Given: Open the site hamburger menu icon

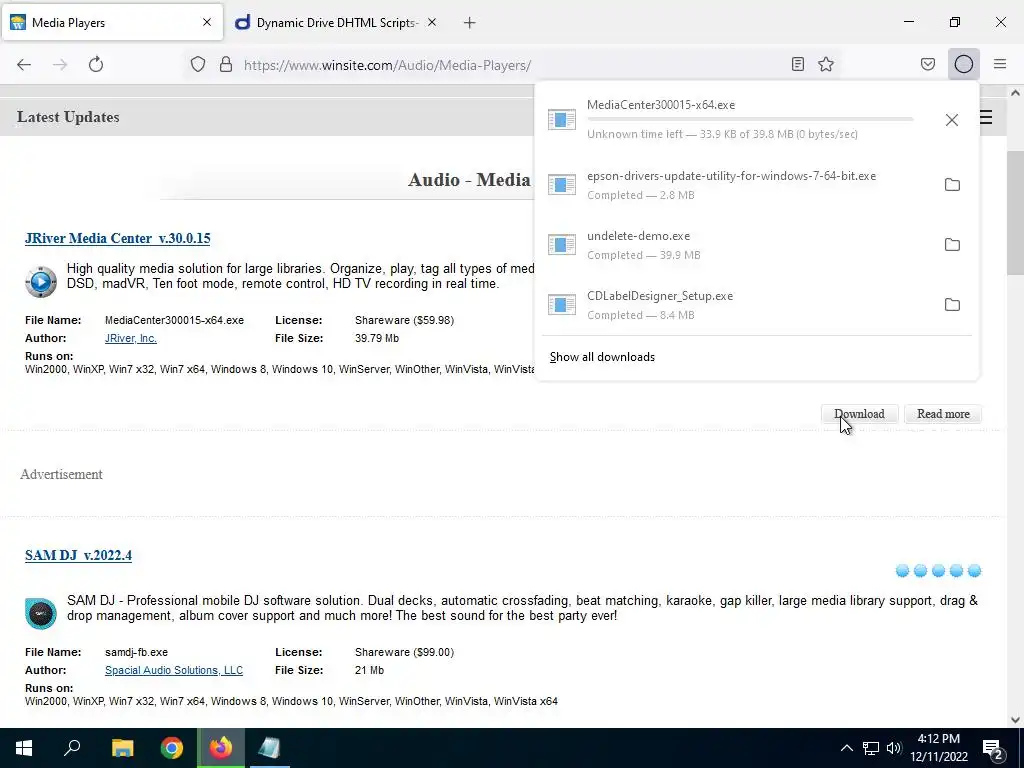Looking at the screenshot, I should [986, 117].
